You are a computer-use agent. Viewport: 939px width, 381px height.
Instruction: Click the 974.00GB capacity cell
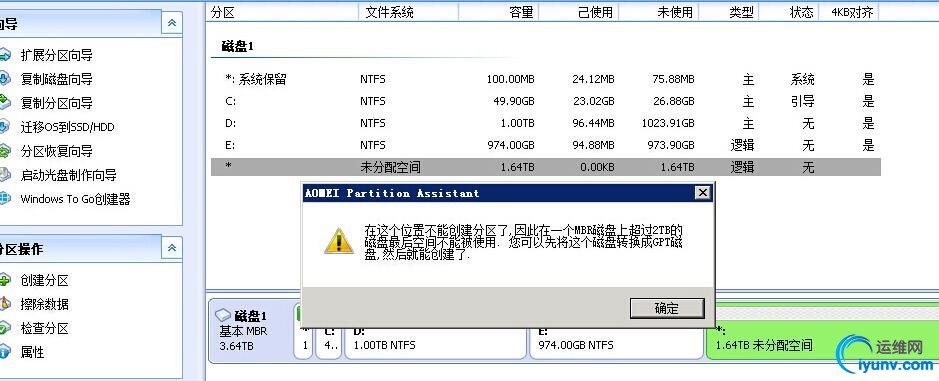[510, 145]
